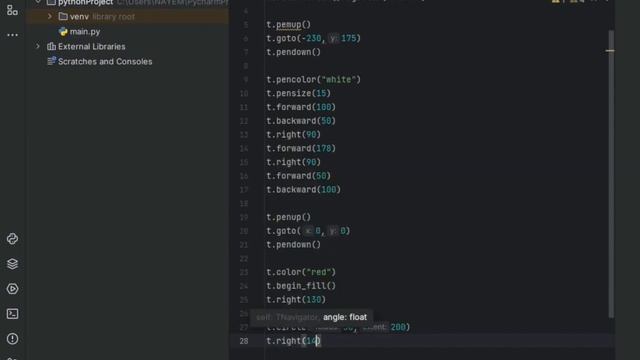
Task: Click line t.right(130)
Action: (x=296, y=300)
